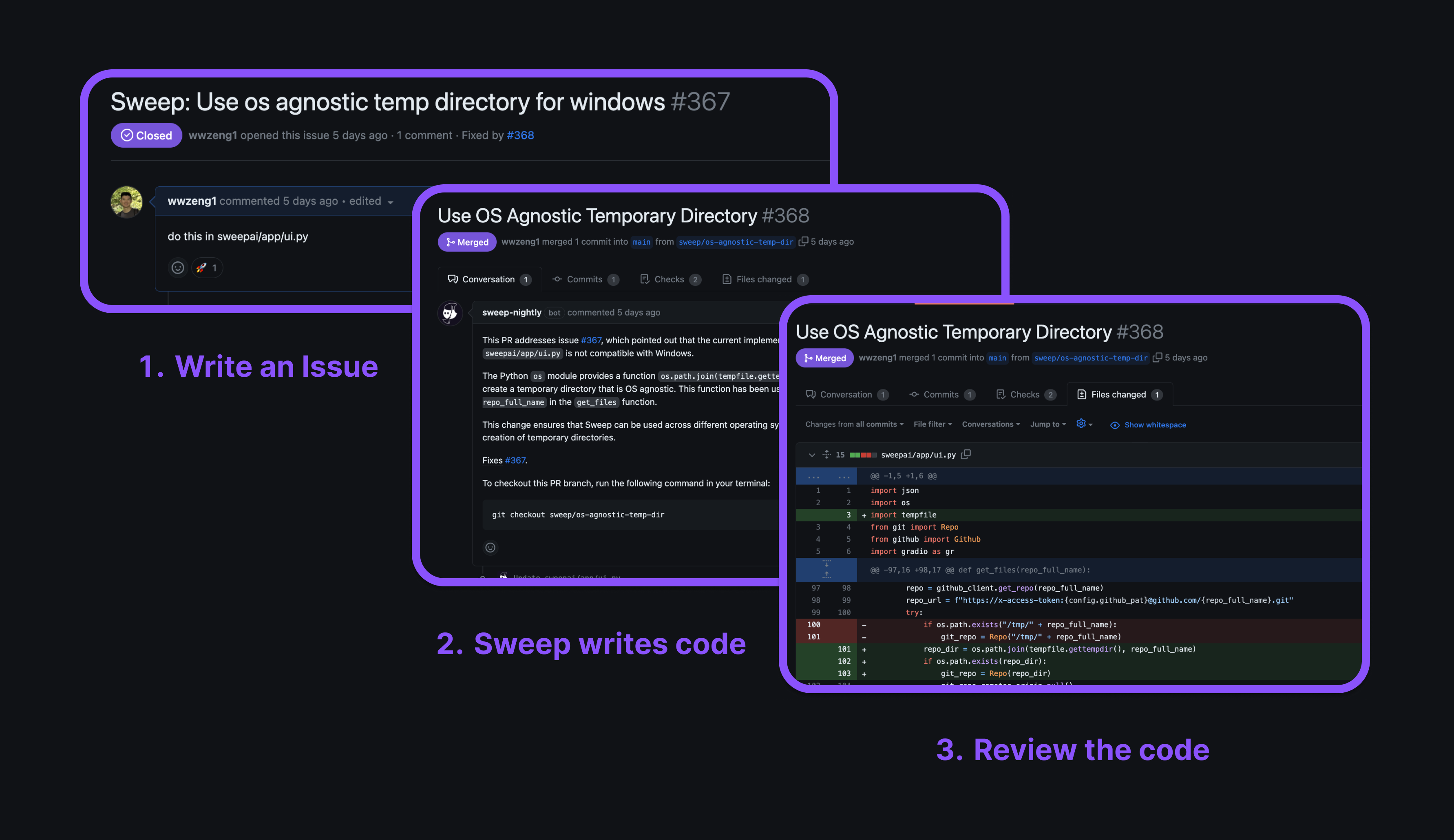Click the Merged badge in the middle PR window

click(x=467, y=242)
